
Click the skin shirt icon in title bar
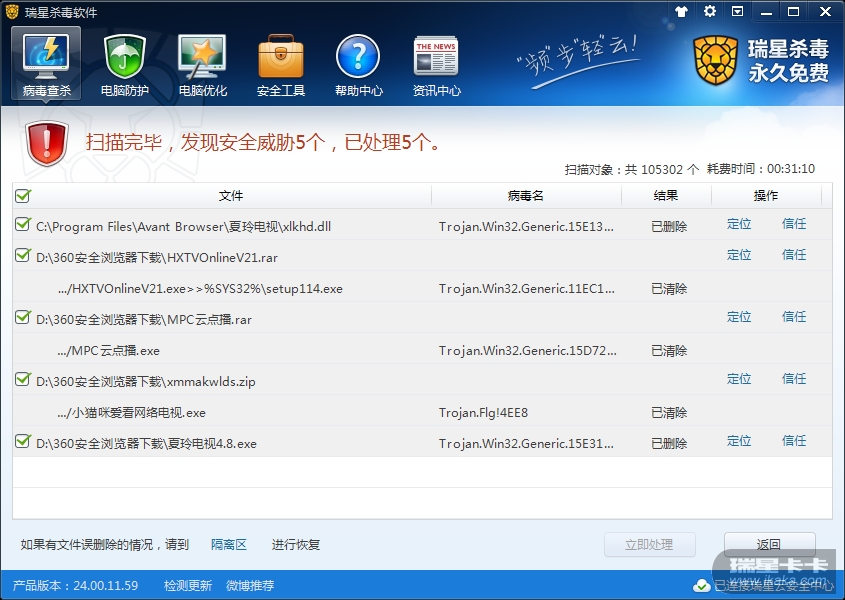tap(681, 11)
